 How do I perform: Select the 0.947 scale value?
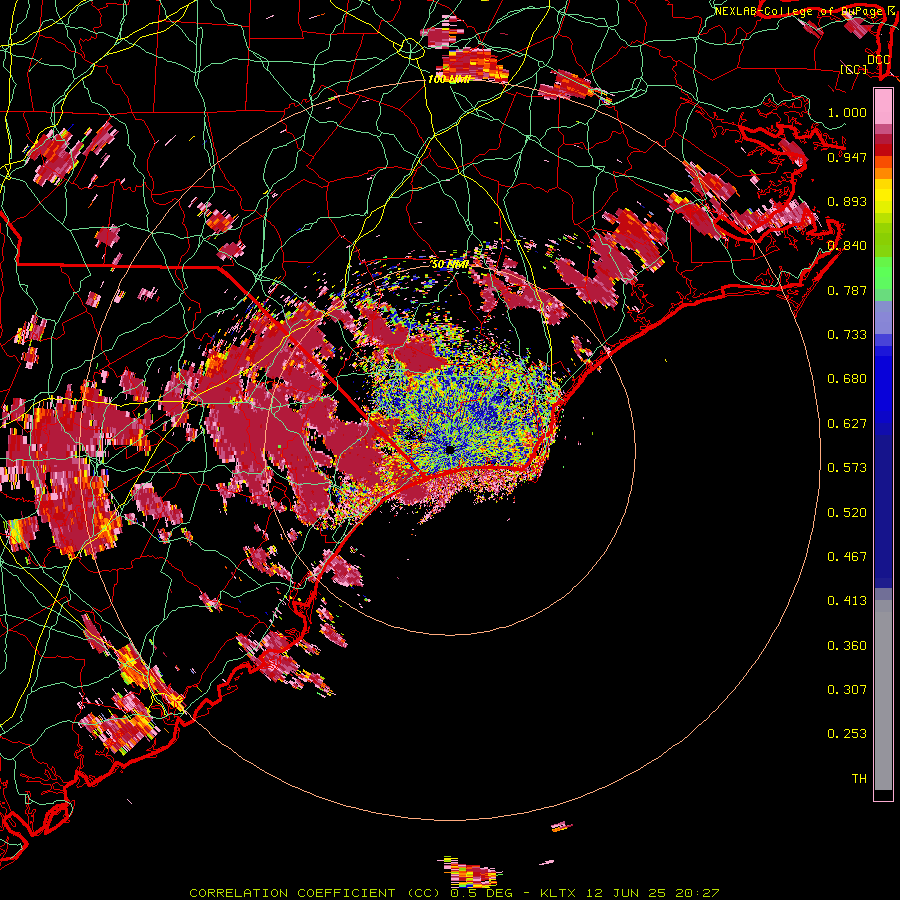tap(847, 157)
